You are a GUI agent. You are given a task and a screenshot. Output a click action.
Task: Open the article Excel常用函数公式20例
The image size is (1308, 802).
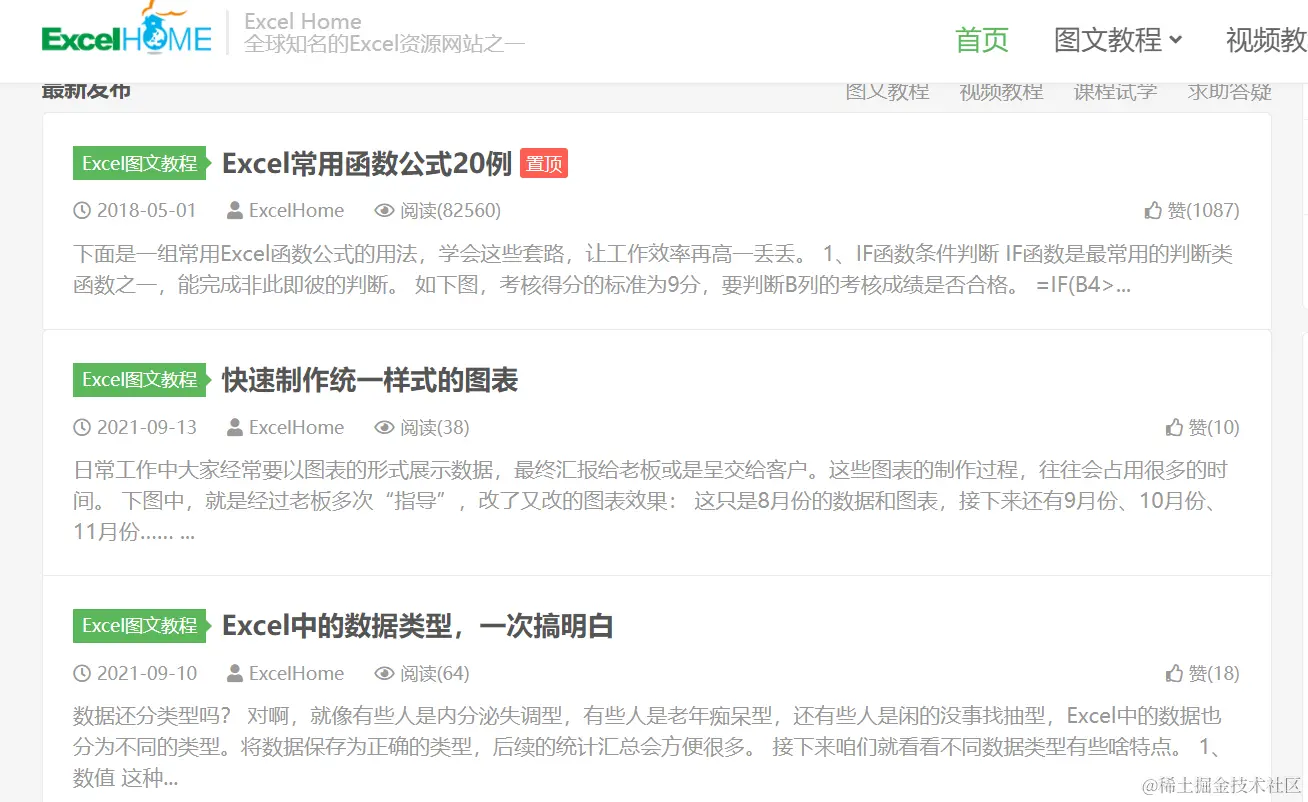366,162
